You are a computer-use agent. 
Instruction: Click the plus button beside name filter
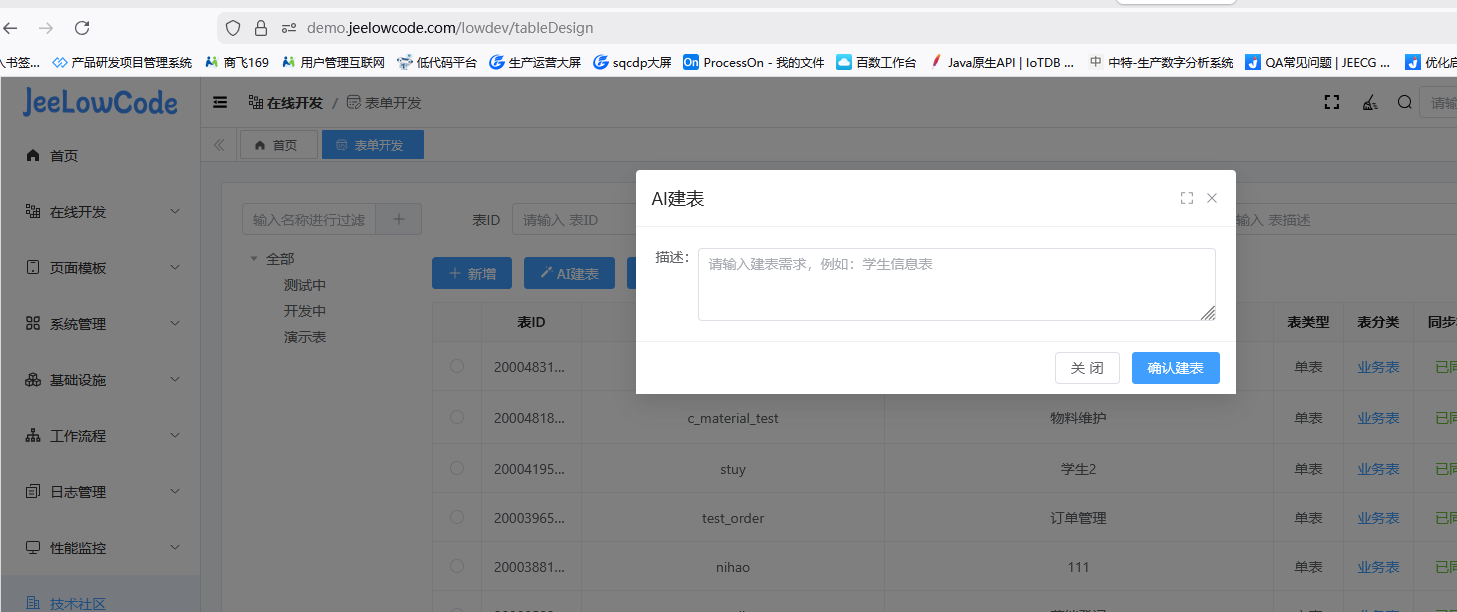(x=399, y=219)
